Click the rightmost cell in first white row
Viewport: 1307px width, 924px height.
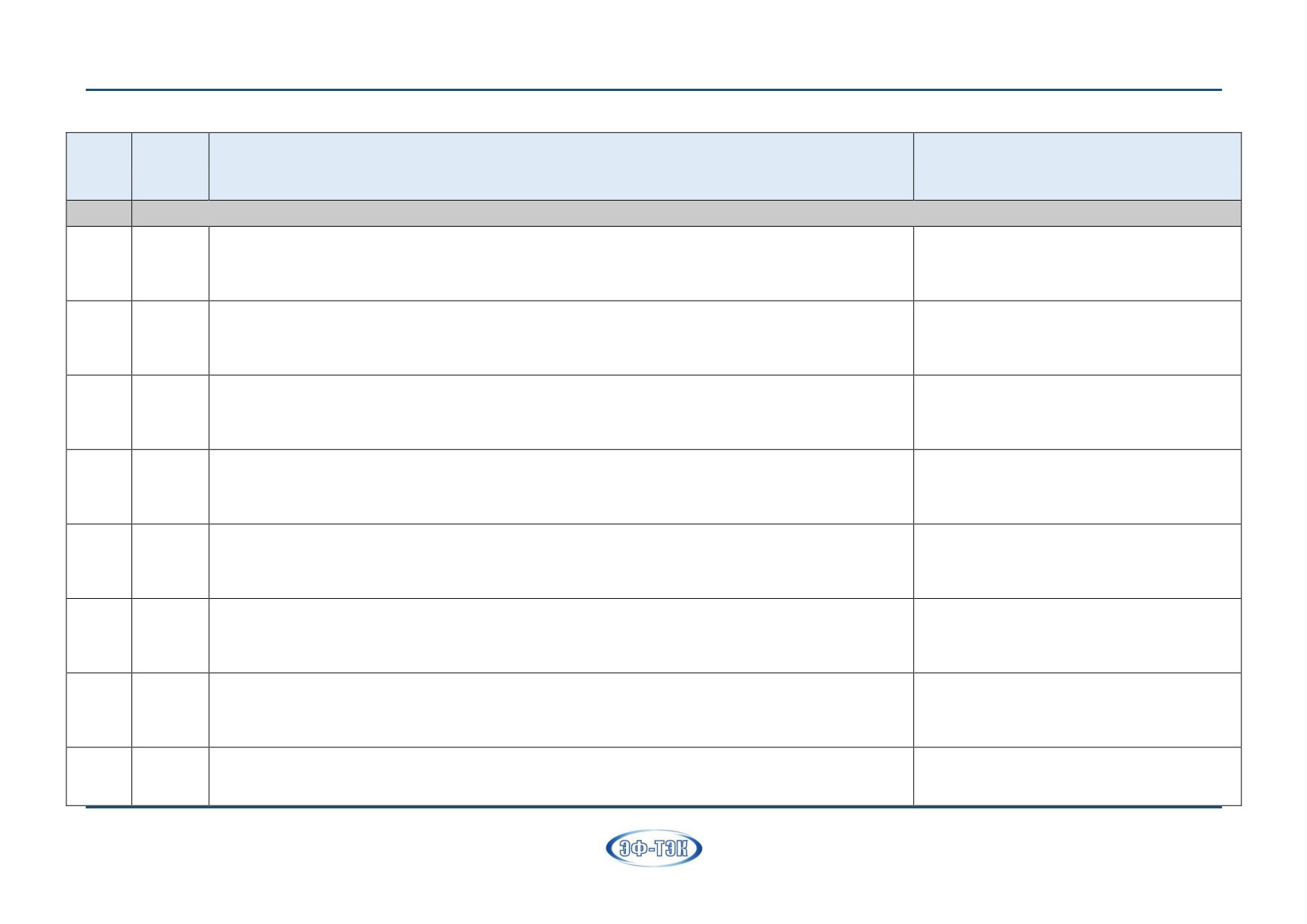tap(1077, 263)
